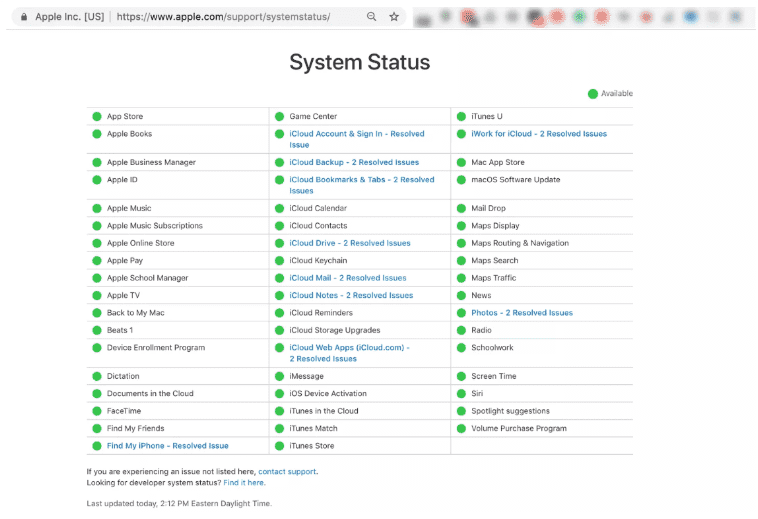758x519 pixels.
Task: Click green status dot beside FaceTime
Action: (97, 411)
